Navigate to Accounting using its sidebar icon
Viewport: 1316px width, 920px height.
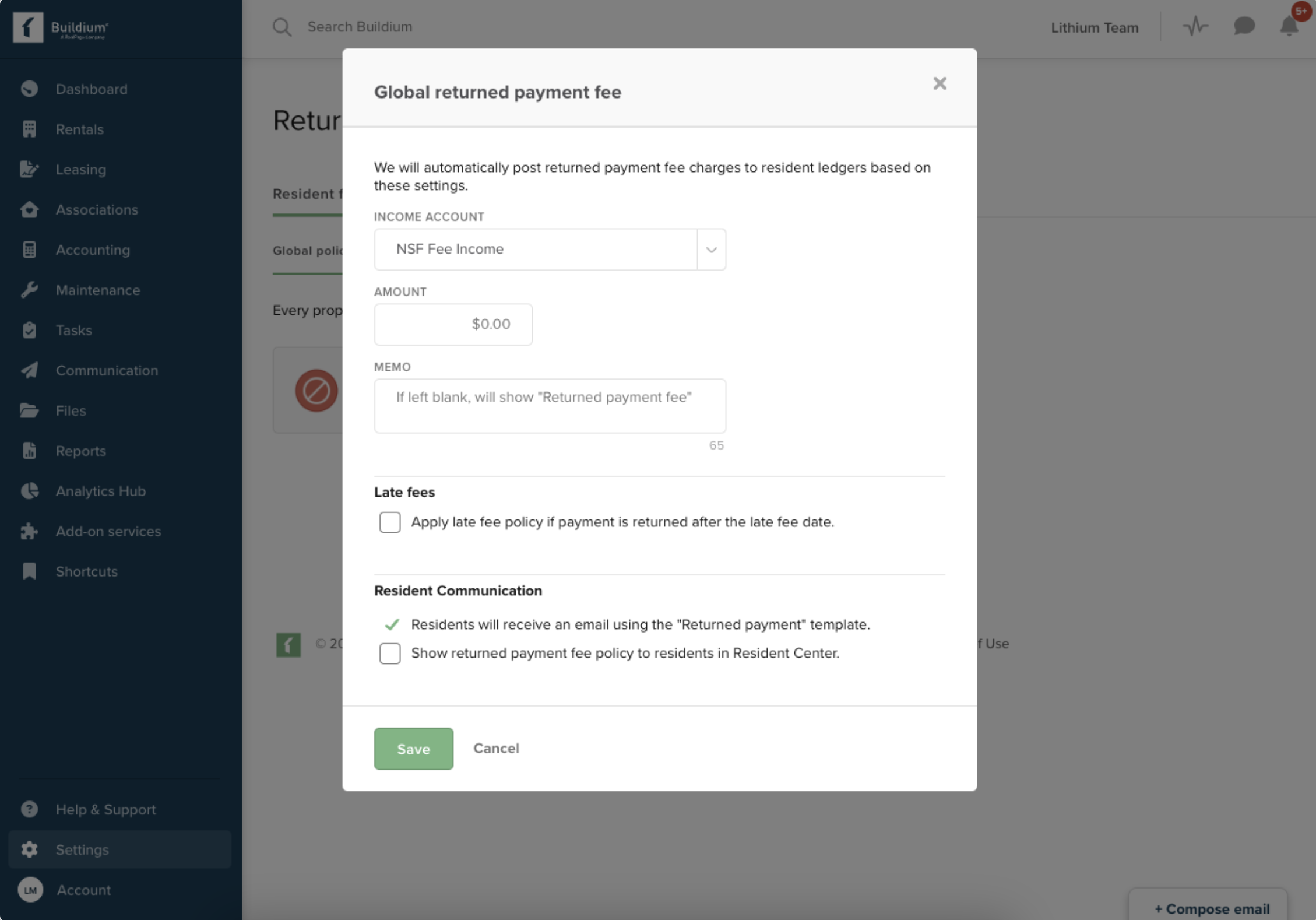[x=30, y=250]
